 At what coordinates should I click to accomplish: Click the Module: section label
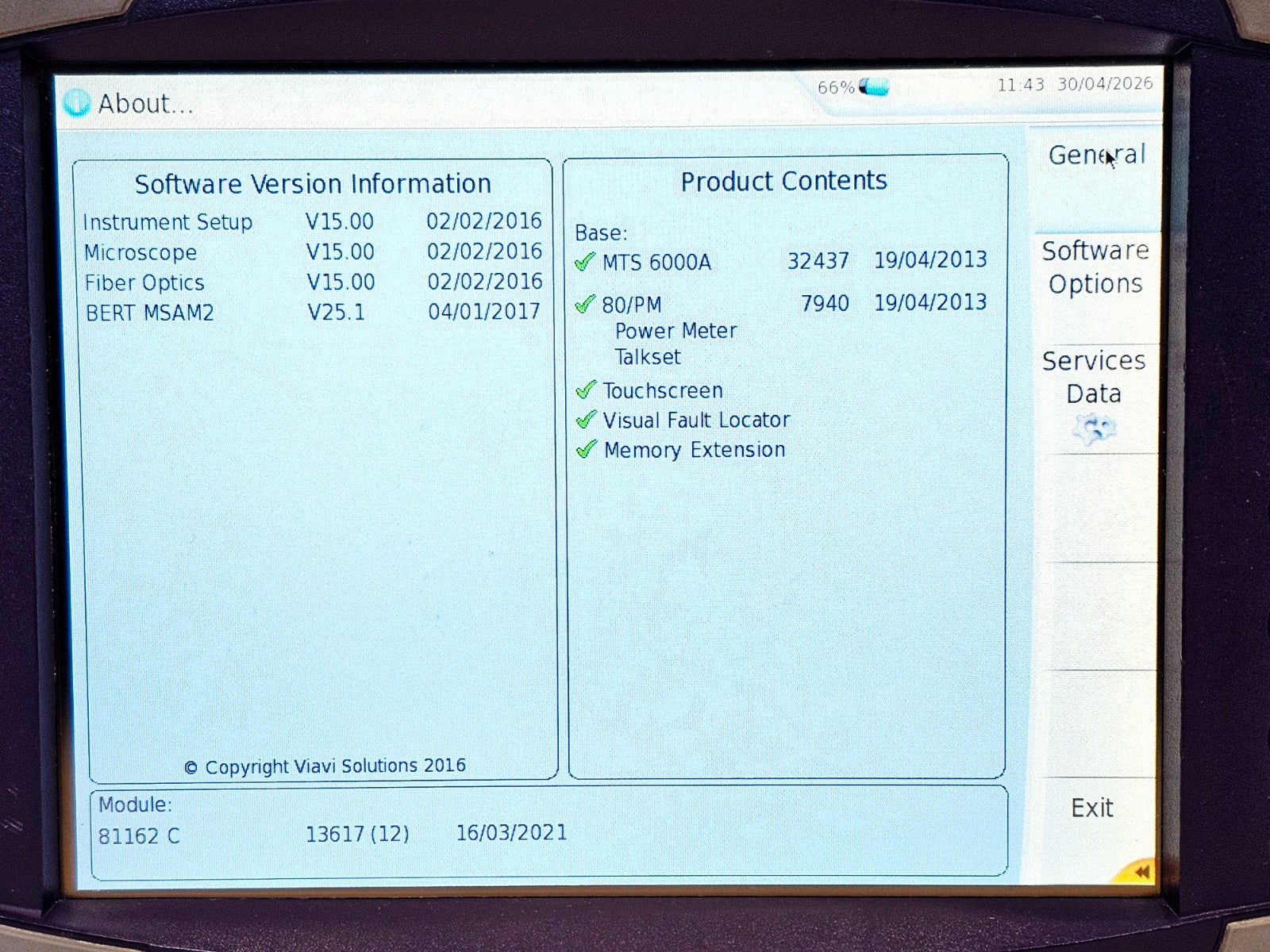pyautogui.click(x=135, y=804)
